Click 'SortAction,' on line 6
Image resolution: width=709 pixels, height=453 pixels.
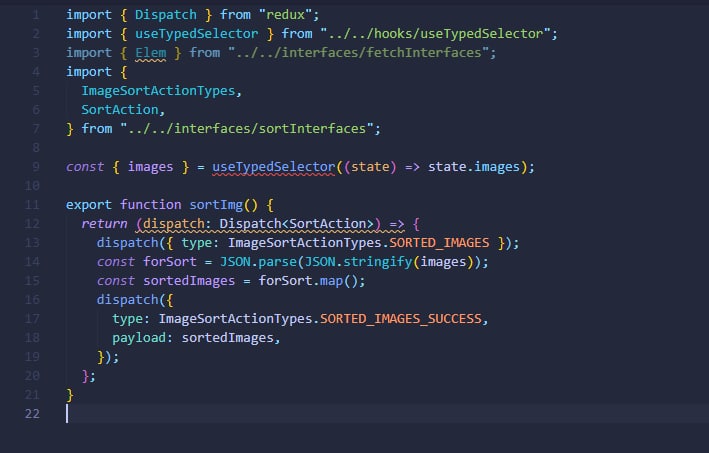(123, 110)
